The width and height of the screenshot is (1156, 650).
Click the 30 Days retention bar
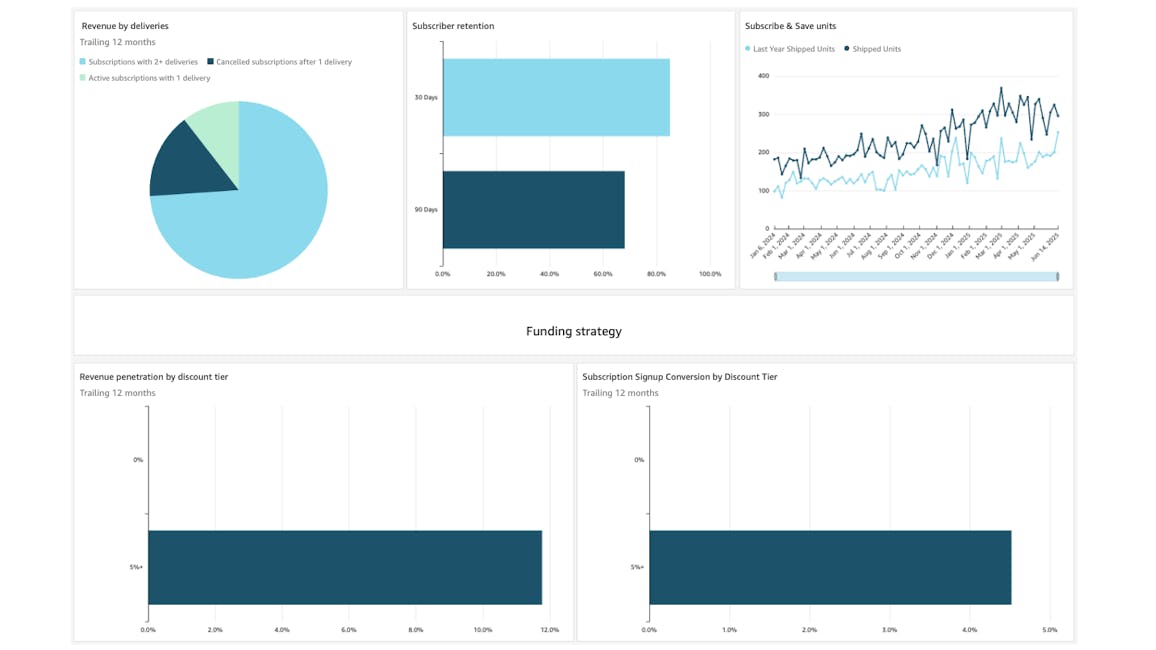point(556,97)
